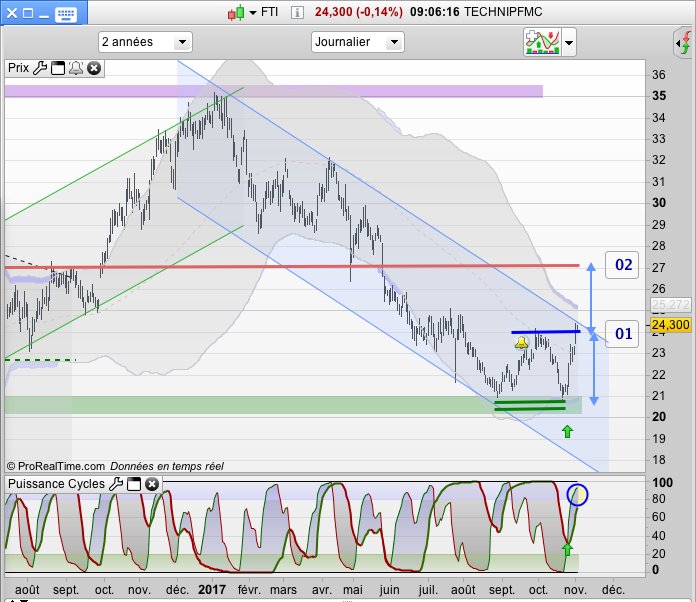This screenshot has height=602, width=696.
Task: Click the 'Puissance Cycles' panel label
Action: (56, 484)
